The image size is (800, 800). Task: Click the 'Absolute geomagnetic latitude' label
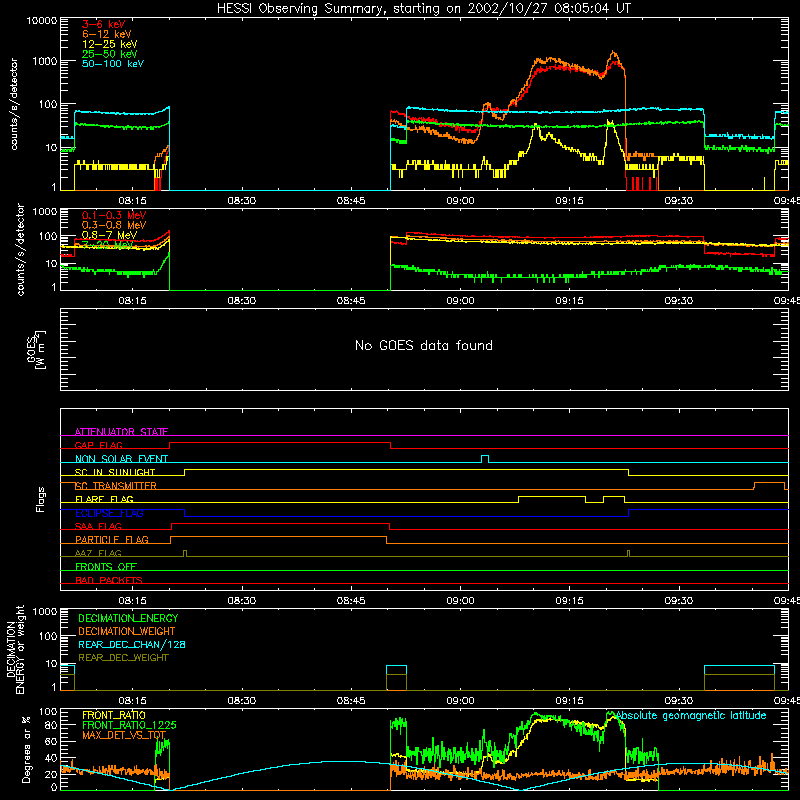(691, 715)
